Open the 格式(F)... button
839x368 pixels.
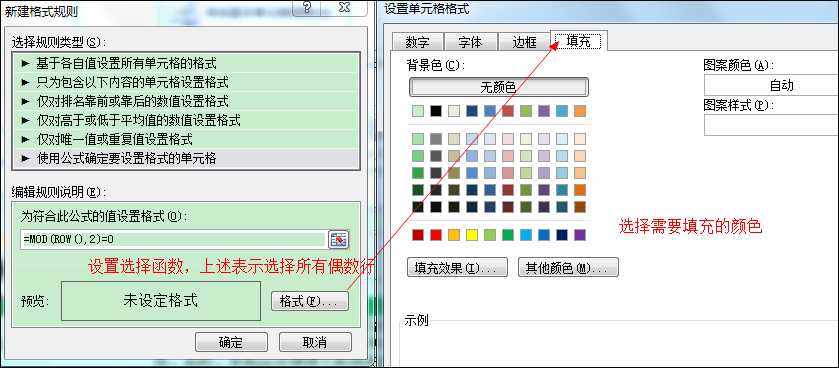[310, 301]
